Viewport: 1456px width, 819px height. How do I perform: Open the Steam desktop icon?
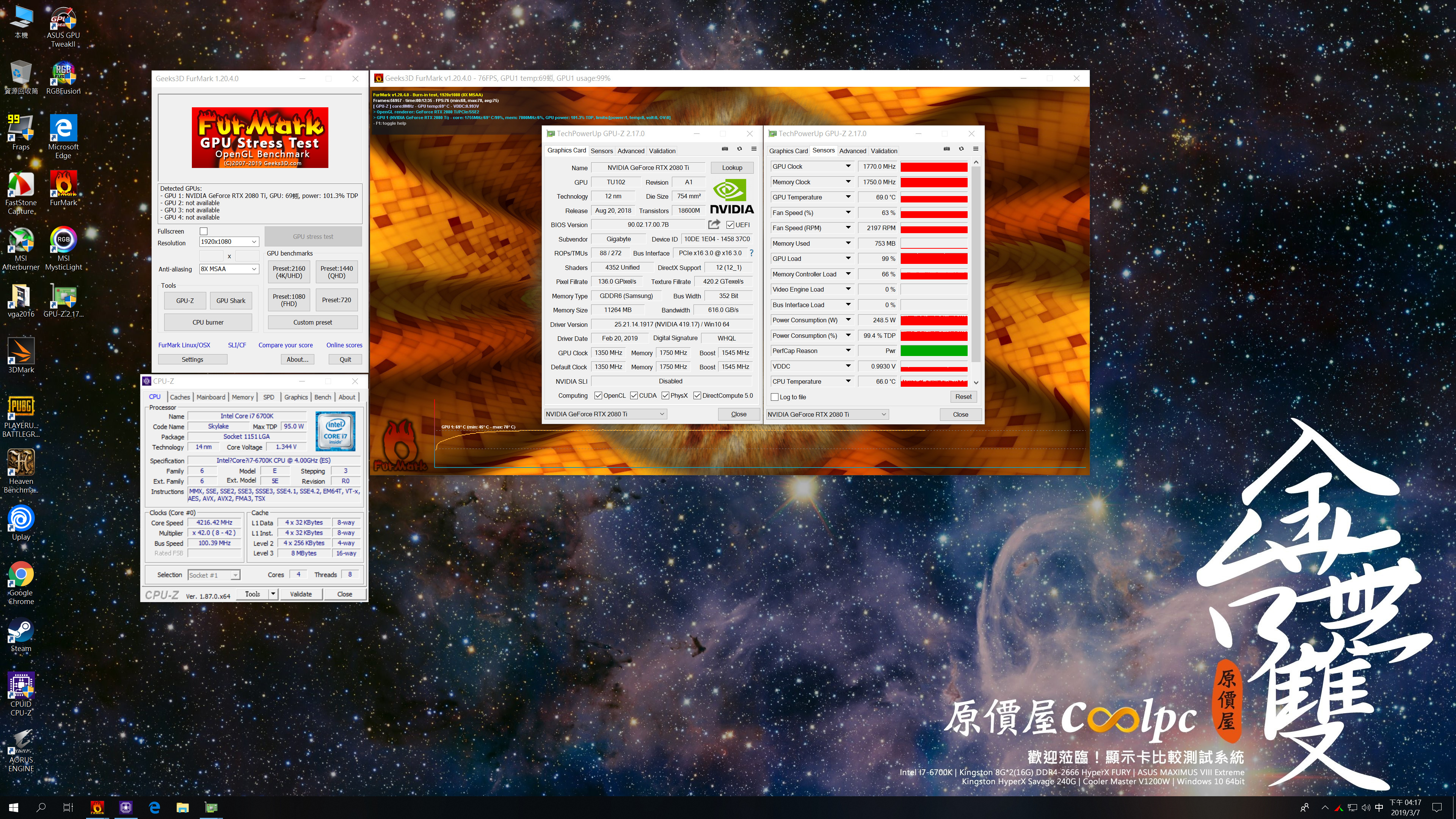click(21, 635)
